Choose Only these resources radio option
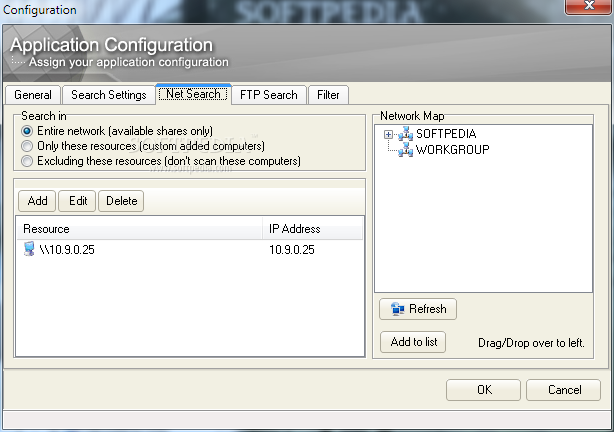 tap(27, 146)
